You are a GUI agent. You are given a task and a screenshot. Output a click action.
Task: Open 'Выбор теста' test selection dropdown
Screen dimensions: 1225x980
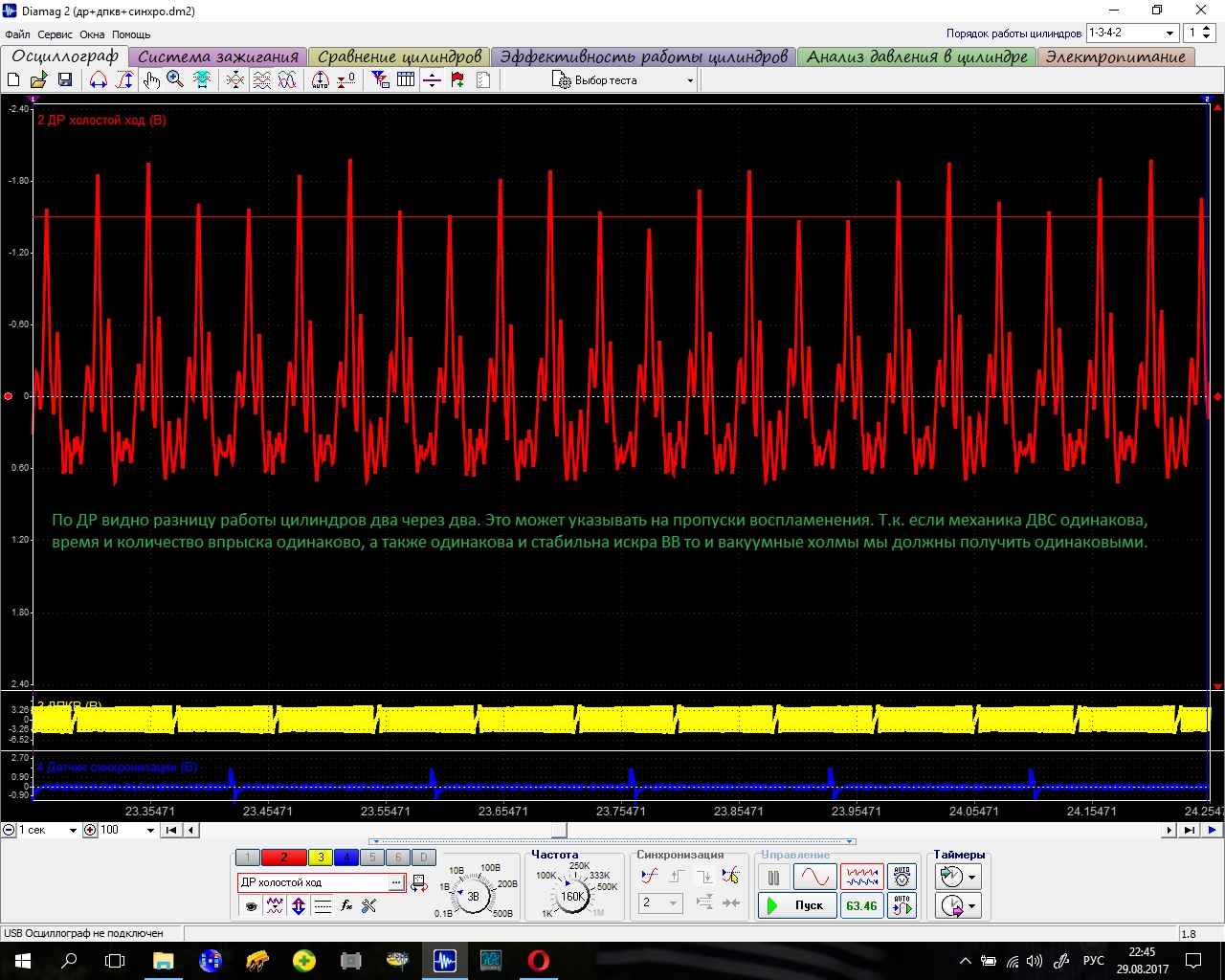(x=622, y=80)
